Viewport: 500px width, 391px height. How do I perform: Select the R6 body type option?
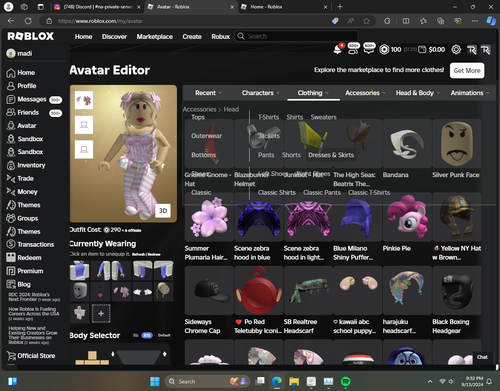[135, 335]
